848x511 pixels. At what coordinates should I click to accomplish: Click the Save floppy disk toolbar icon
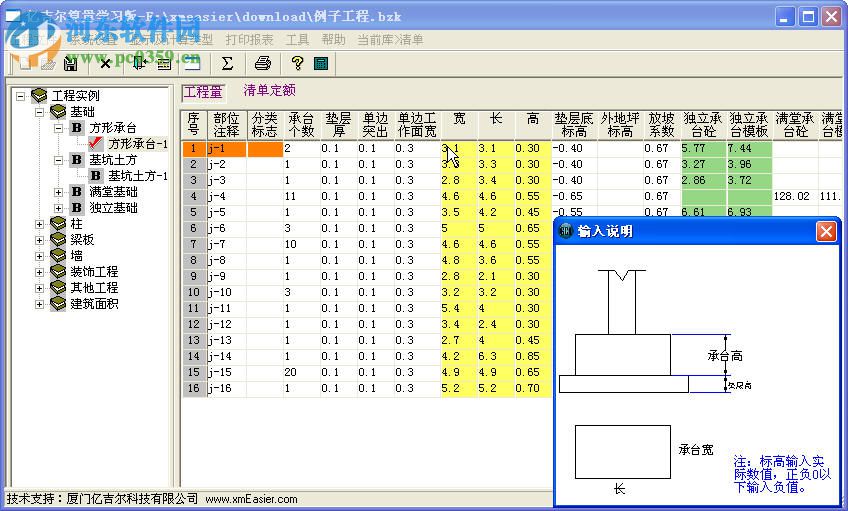(x=70, y=64)
